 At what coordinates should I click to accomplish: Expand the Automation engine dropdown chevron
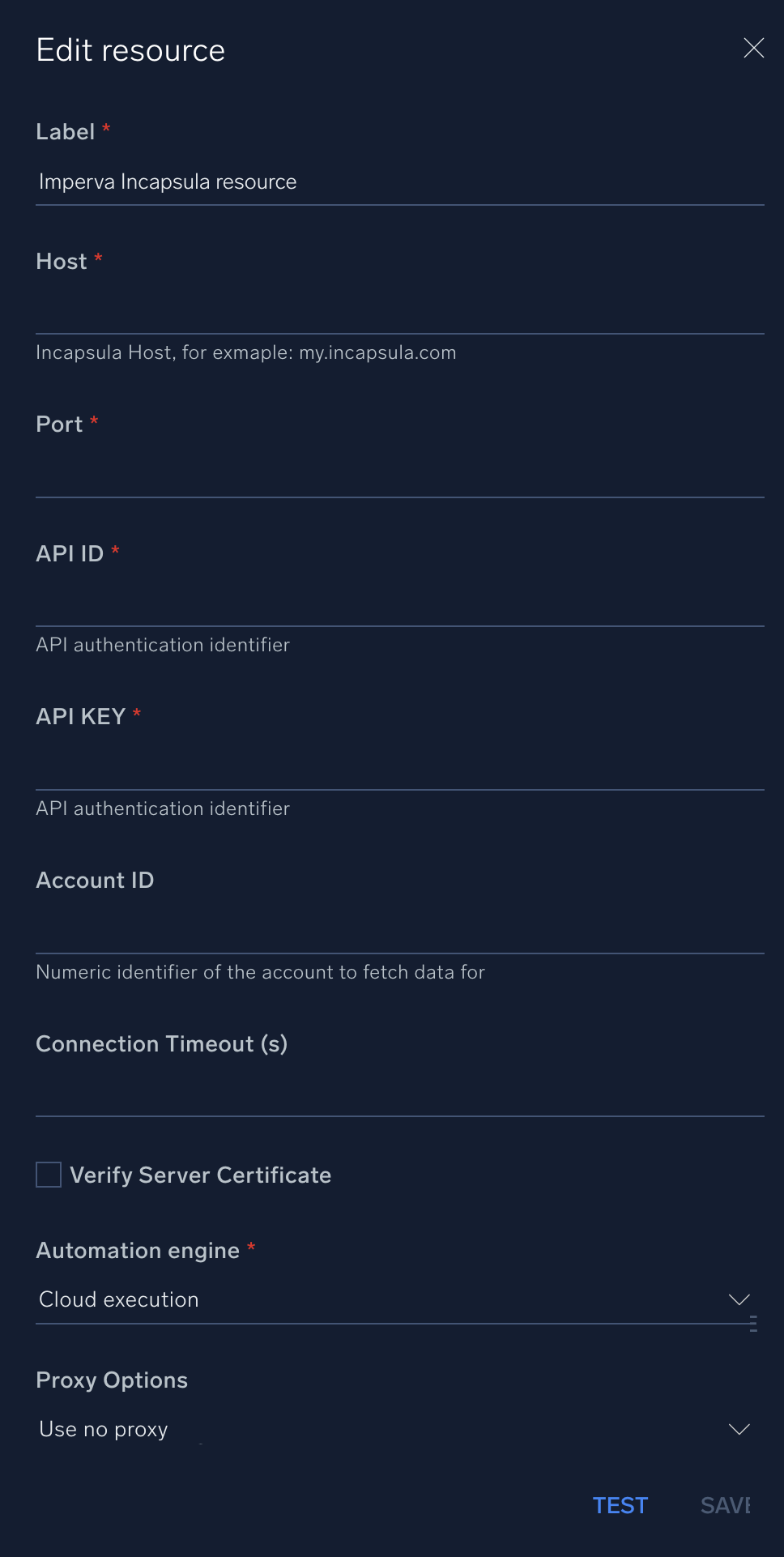(x=738, y=1299)
